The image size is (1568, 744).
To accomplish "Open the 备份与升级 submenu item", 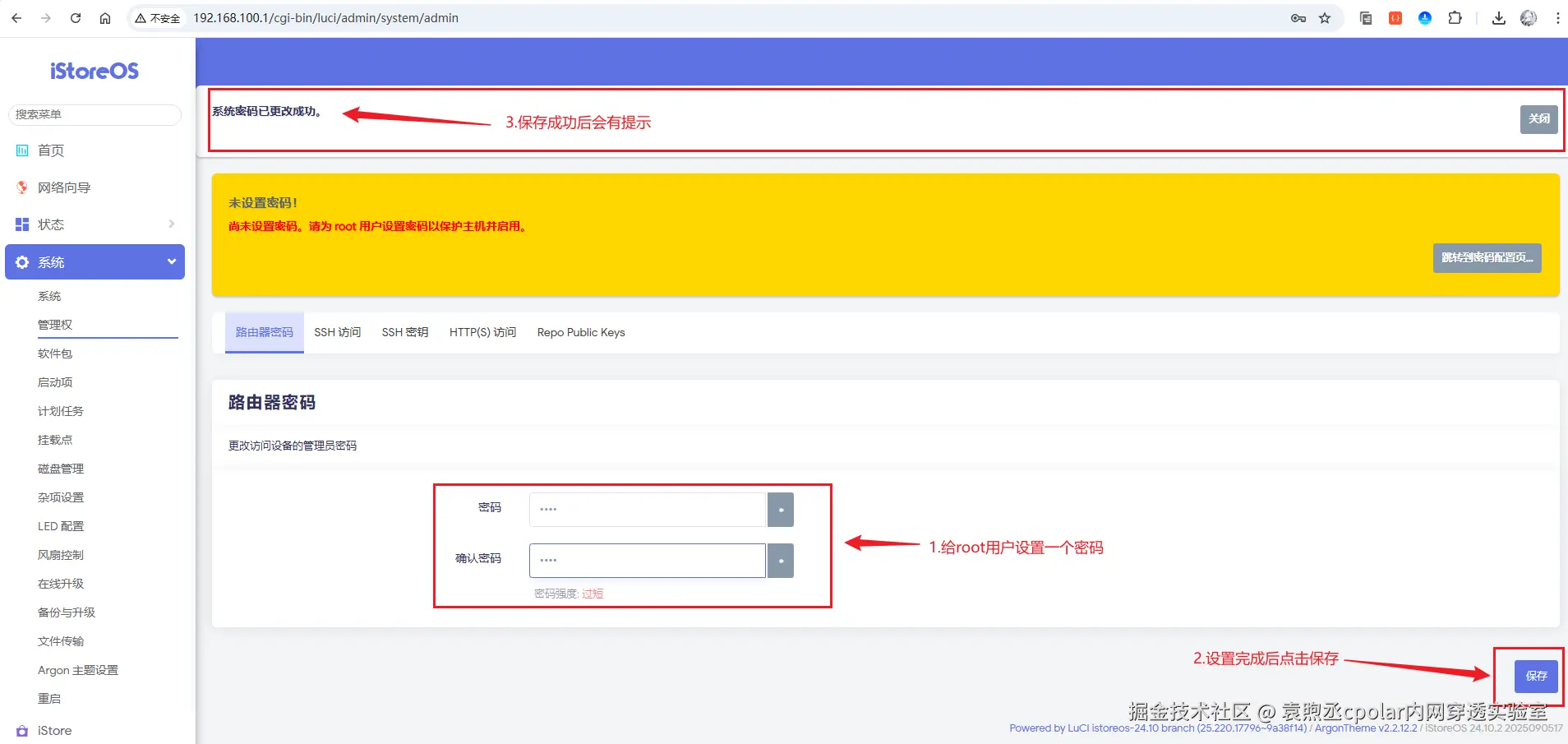I will pyautogui.click(x=67, y=612).
